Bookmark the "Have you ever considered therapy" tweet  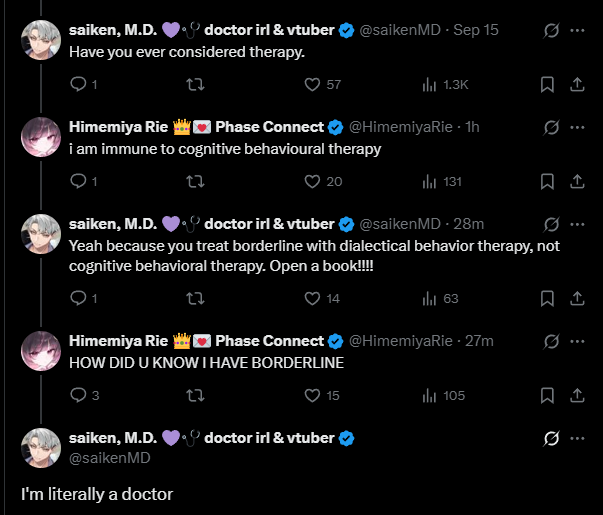[x=547, y=85]
